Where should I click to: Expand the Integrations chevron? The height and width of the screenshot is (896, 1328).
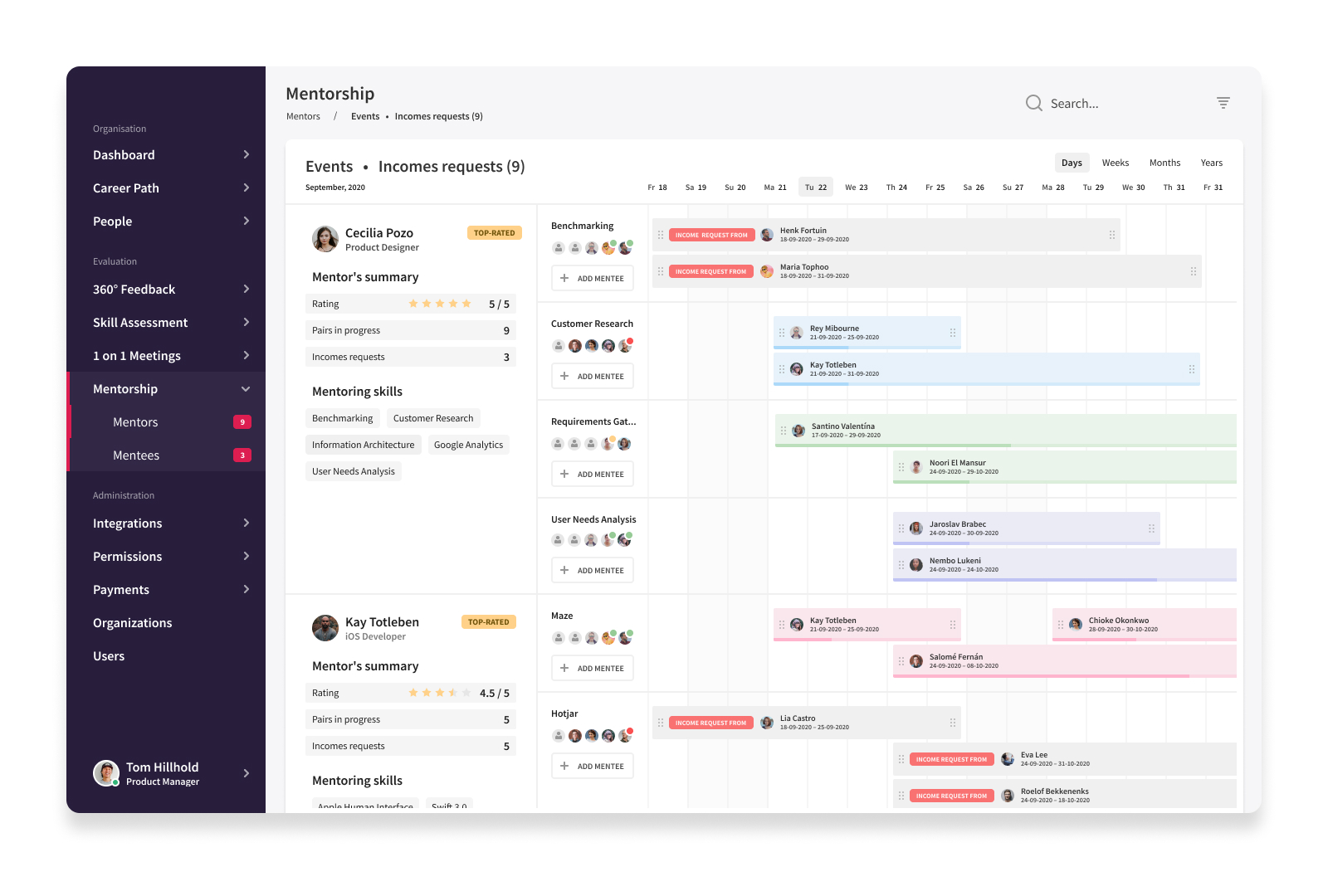pyautogui.click(x=247, y=523)
